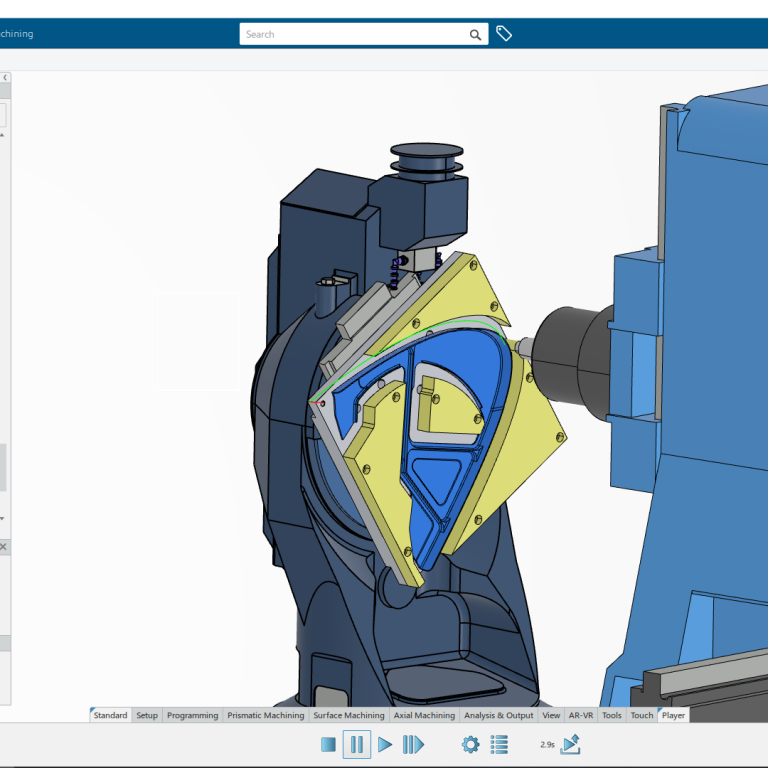Step forward to next operation
The height and width of the screenshot is (768, 768).
click(413, 744)
